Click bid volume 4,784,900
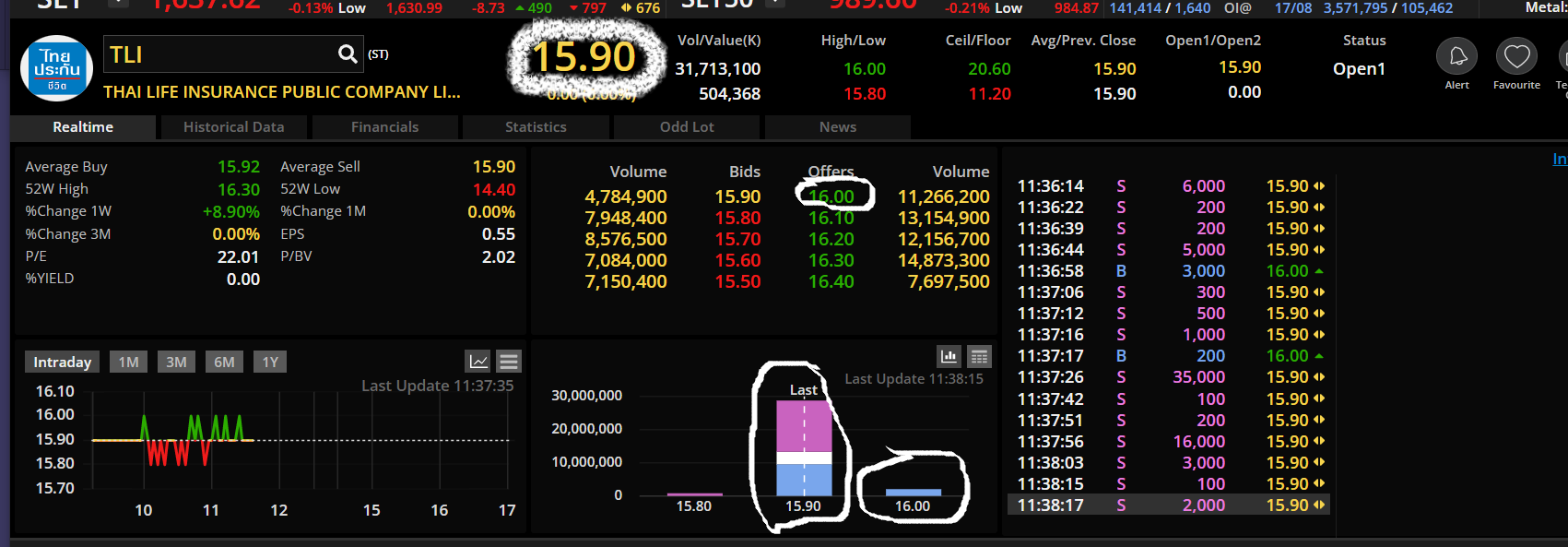This screenshot has width=1568, height=547. point(626,196)
